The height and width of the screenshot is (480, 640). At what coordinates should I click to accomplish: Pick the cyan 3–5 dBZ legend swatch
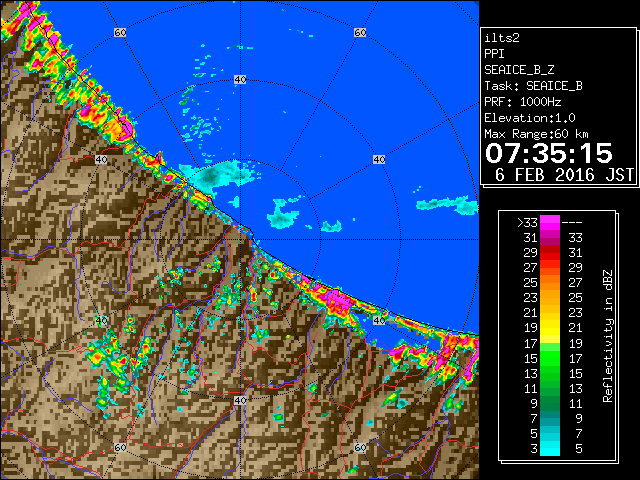click(550, 449)
